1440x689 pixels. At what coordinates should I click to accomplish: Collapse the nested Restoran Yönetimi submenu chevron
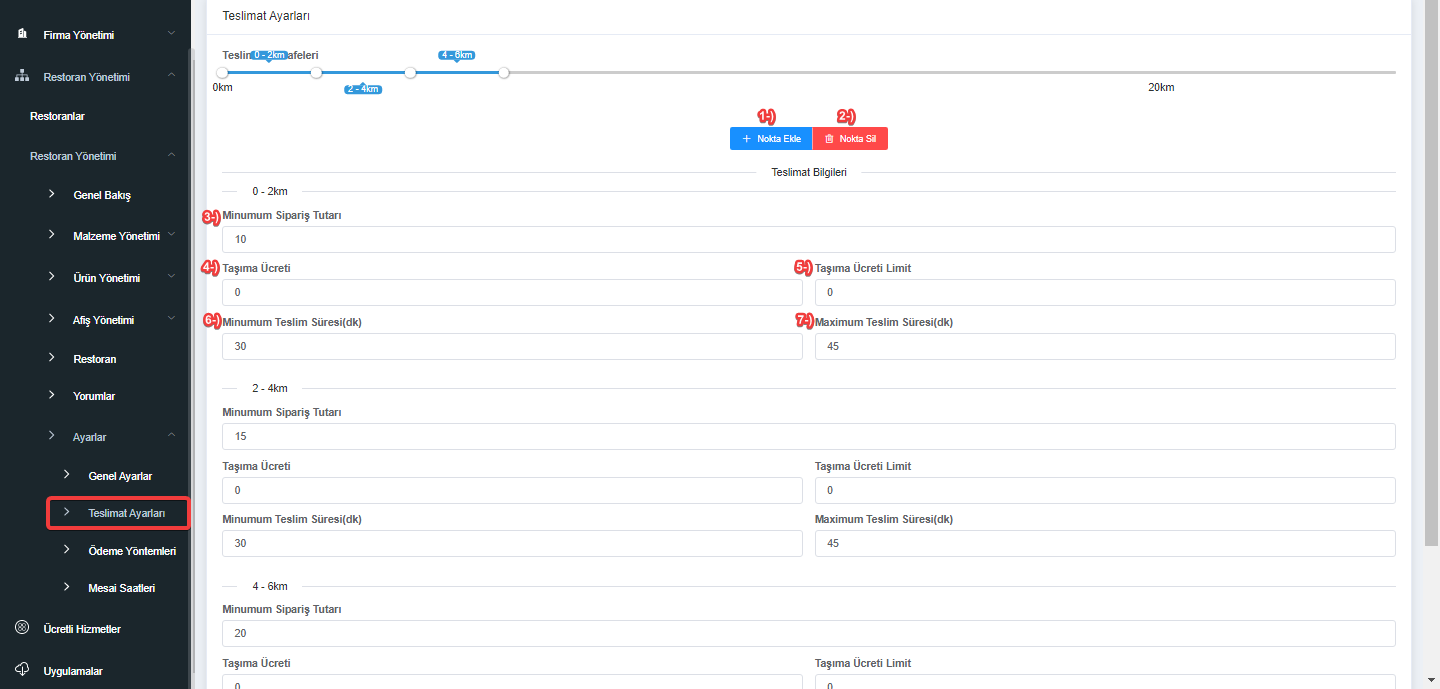click(x=172, y=155)
